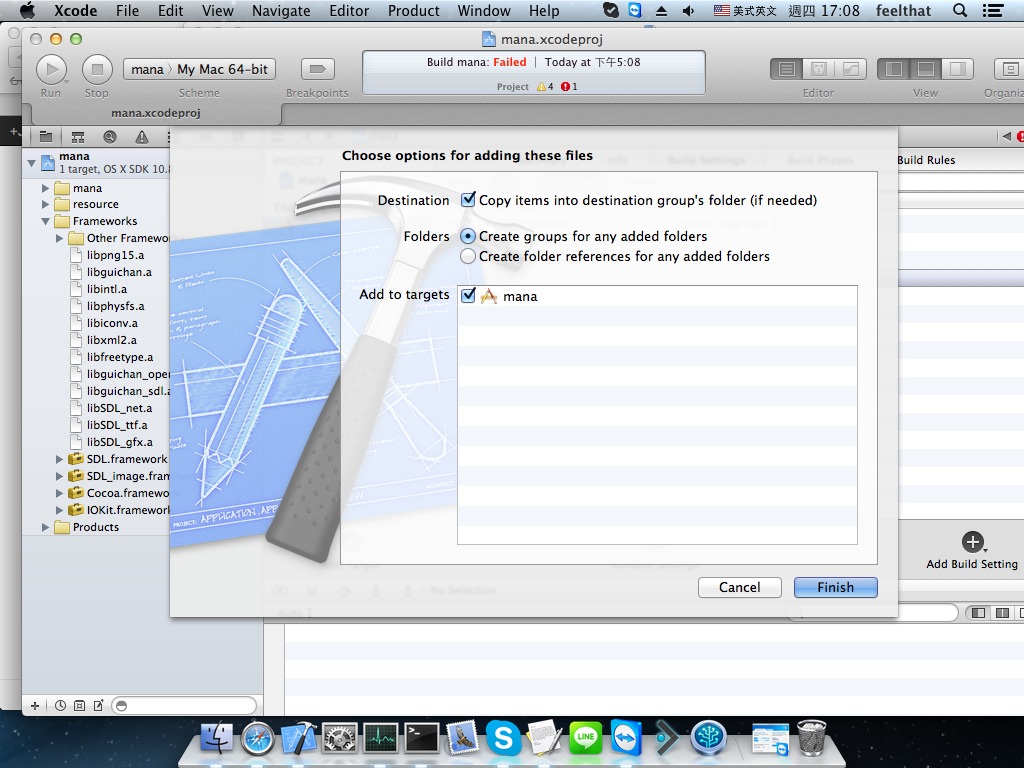Toggle the debug area View icon
The width and height of the screenshot is (1024, 768).
click(925, 69)
